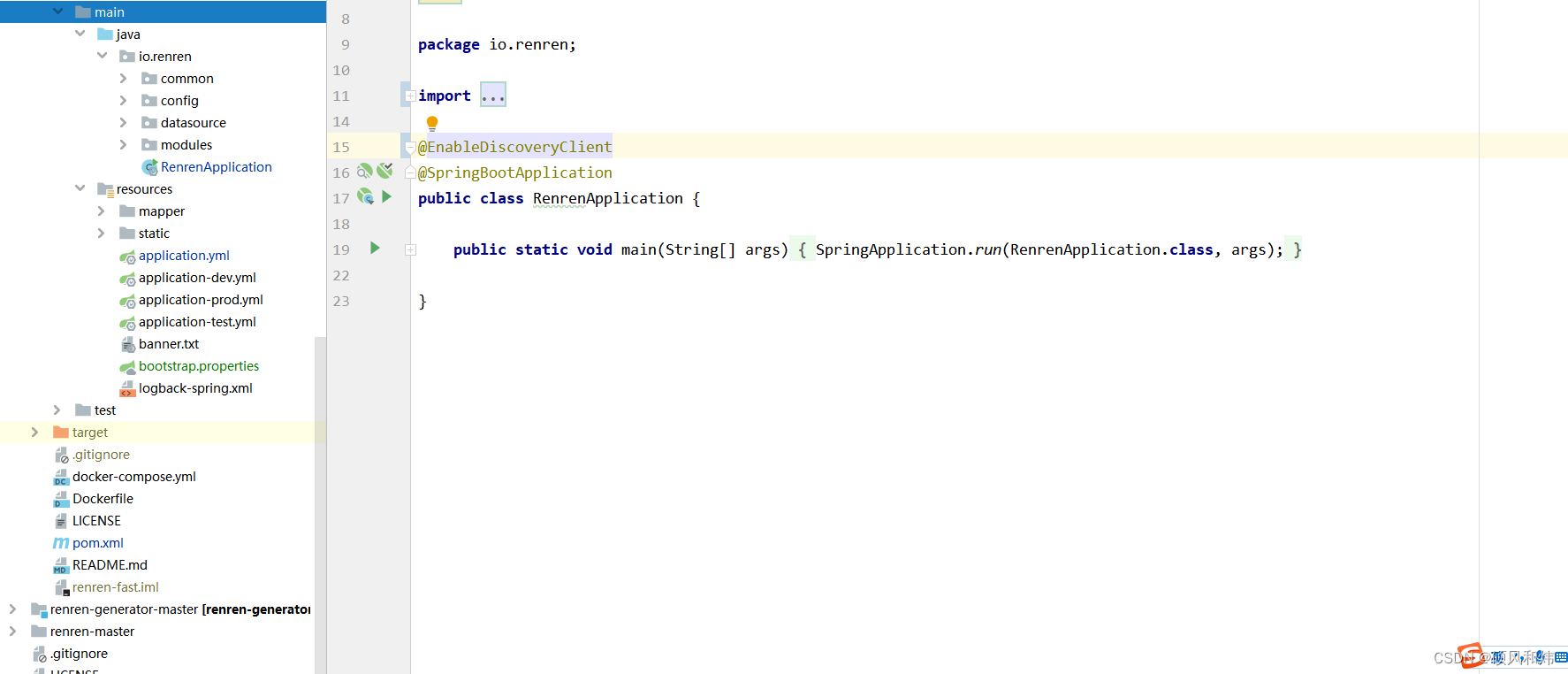Click the java source folder icon
The width and height of the screenshot is (1568, 674).
[105, 34]
